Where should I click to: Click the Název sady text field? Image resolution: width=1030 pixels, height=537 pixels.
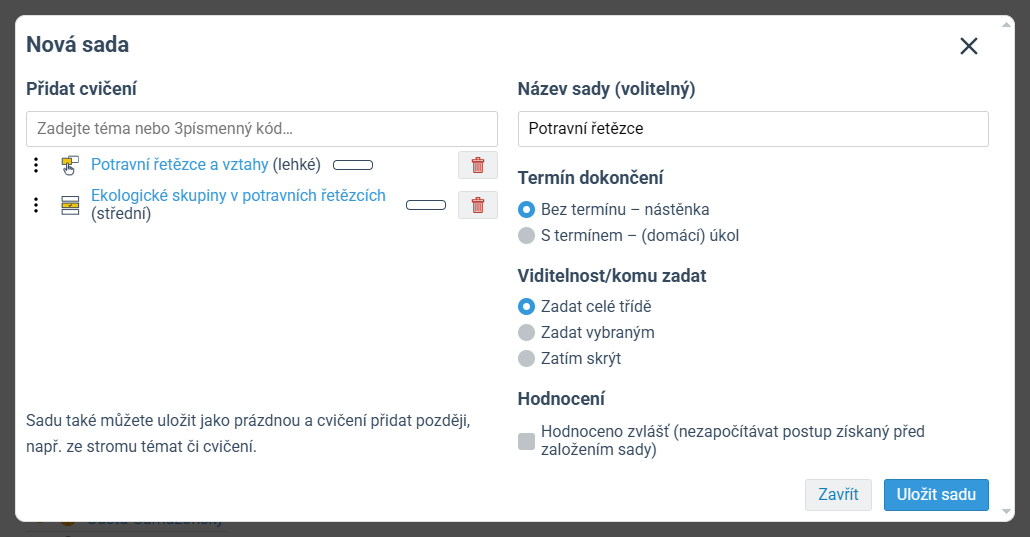point(753,129)
